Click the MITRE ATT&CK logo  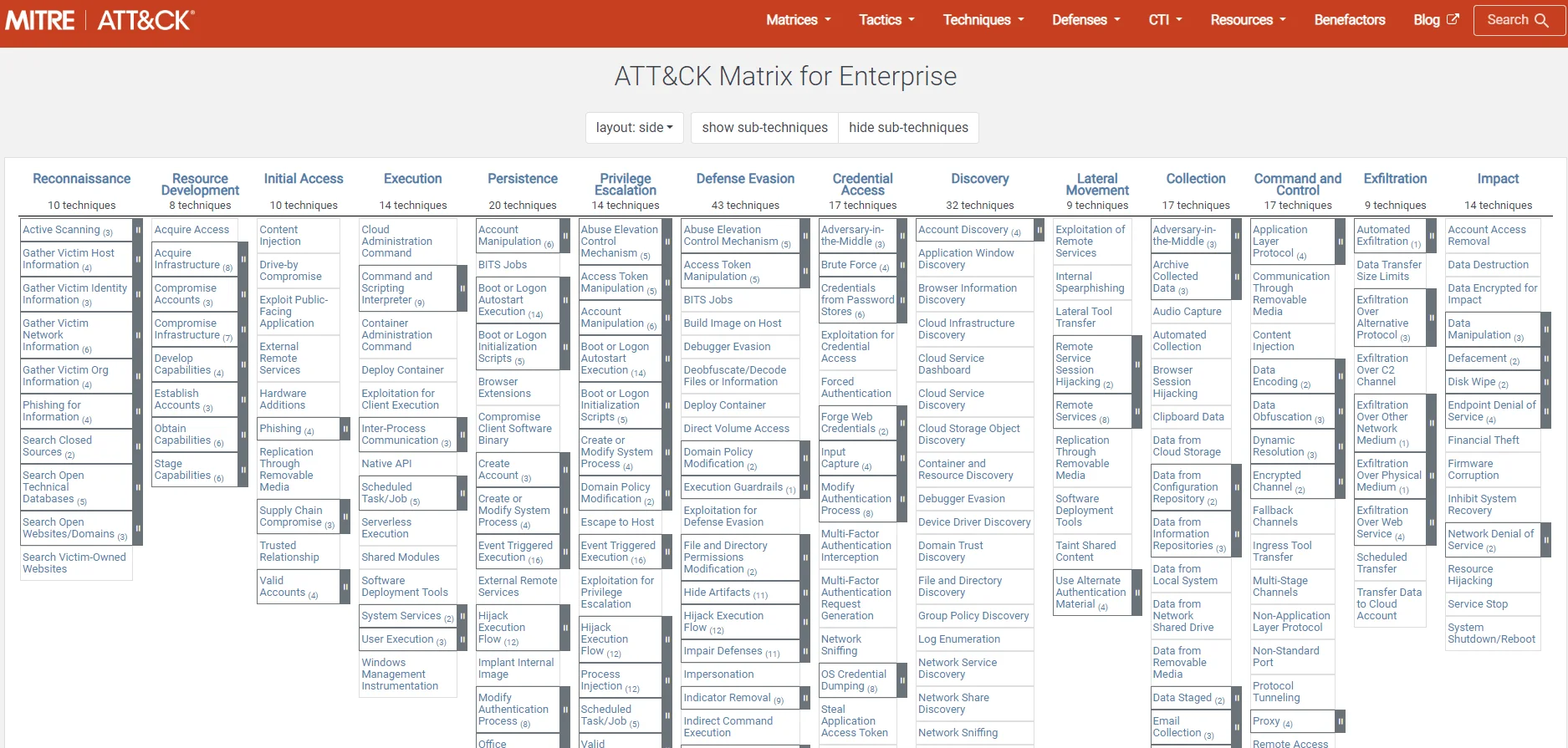point(100,20)
